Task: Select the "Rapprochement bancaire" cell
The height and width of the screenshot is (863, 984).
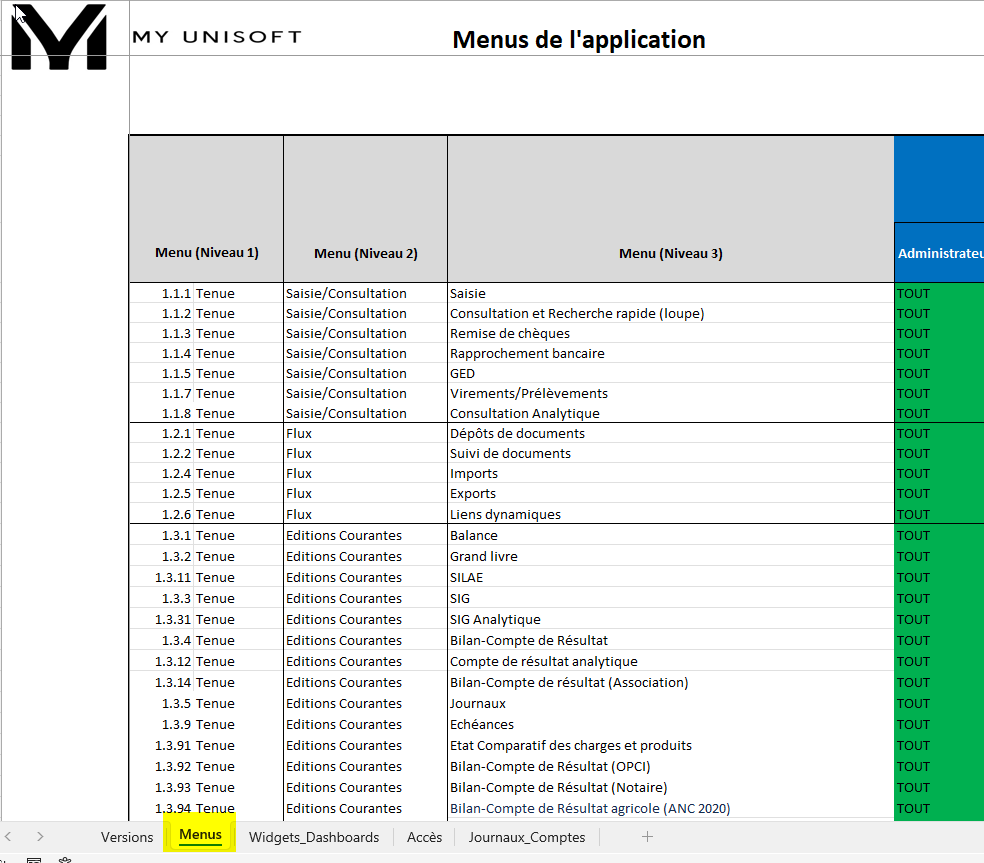Action: click(x=671, y=354)
